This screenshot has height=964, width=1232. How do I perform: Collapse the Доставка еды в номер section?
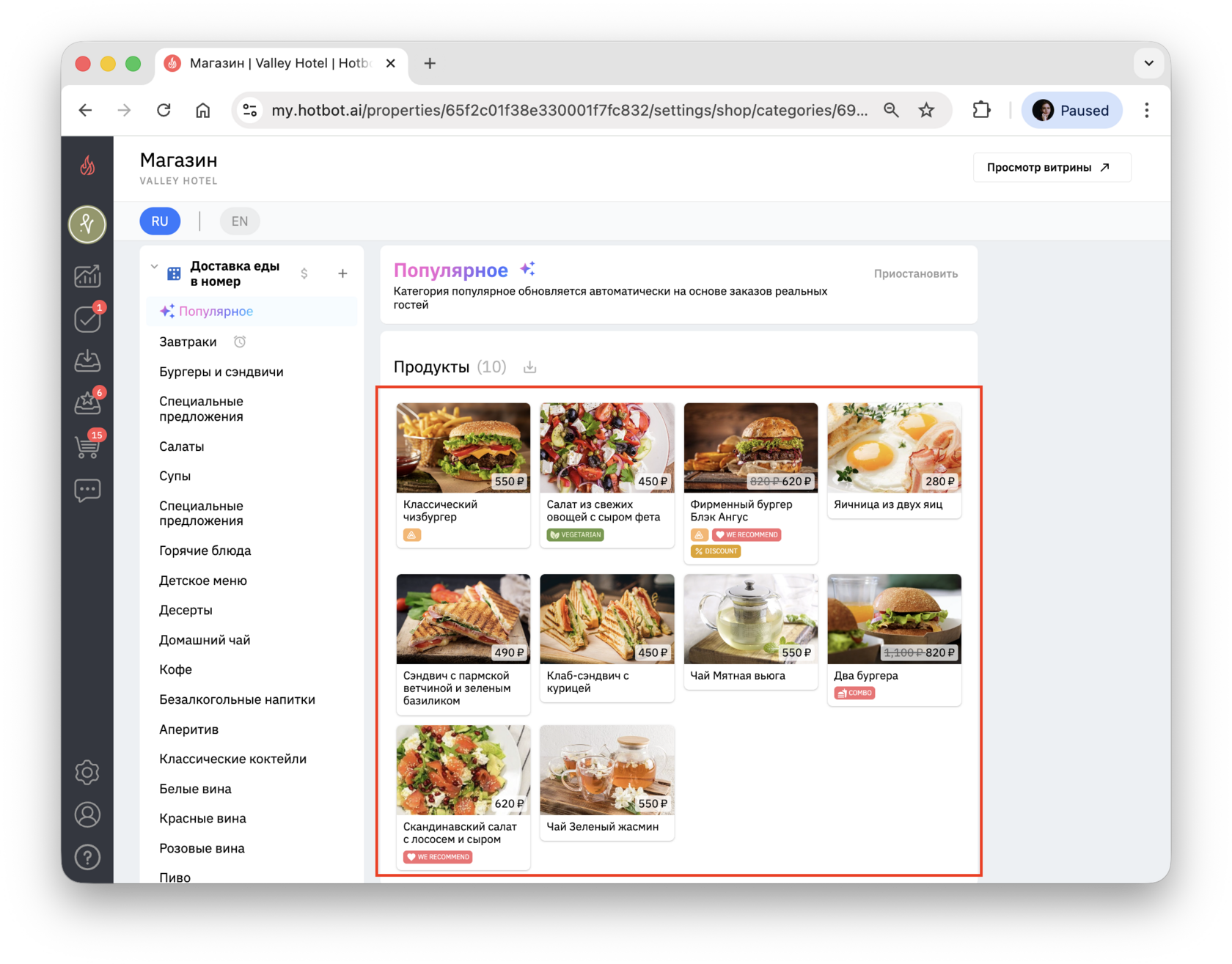tap(154, 267)
